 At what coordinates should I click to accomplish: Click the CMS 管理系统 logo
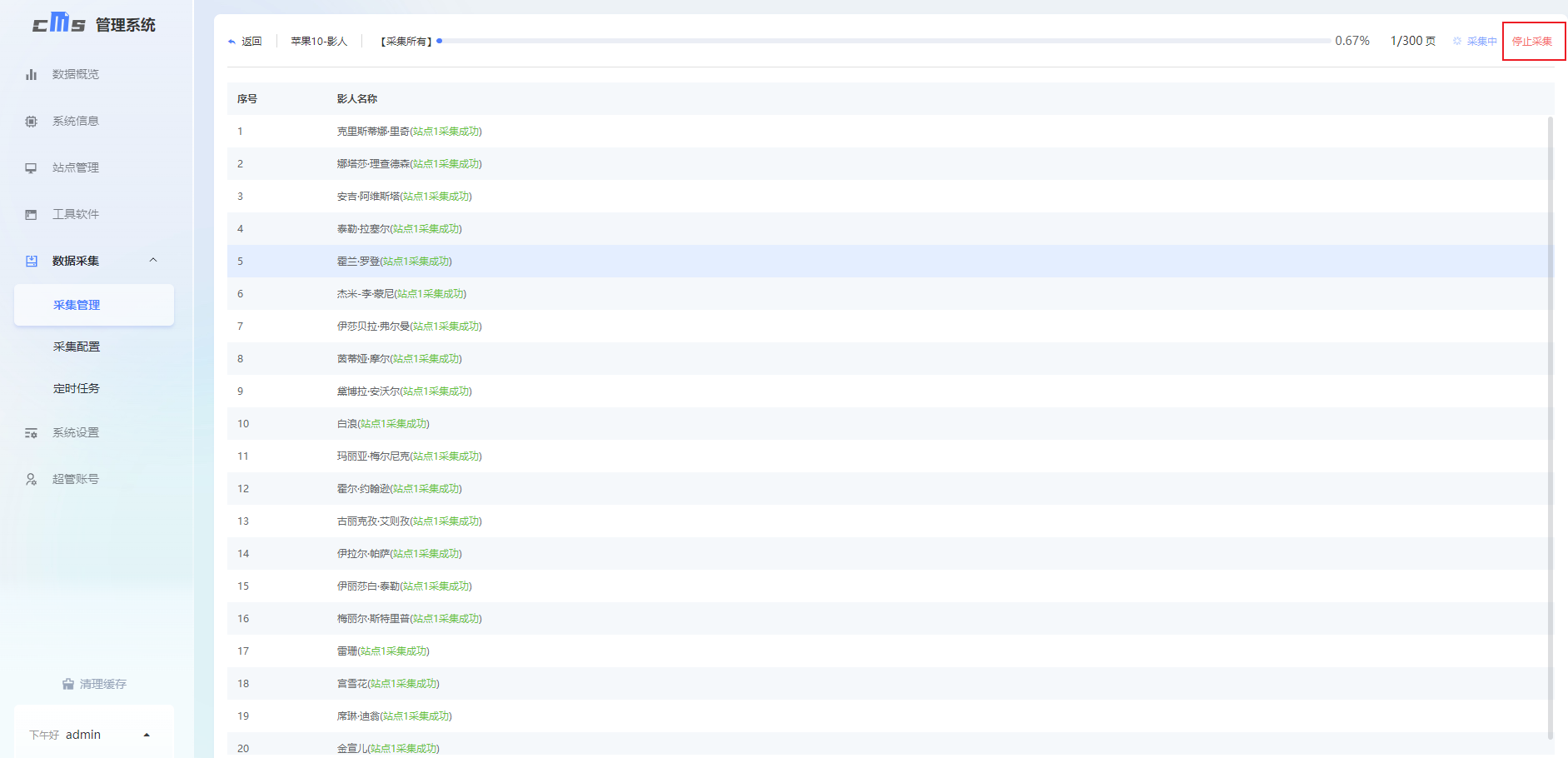94,23
